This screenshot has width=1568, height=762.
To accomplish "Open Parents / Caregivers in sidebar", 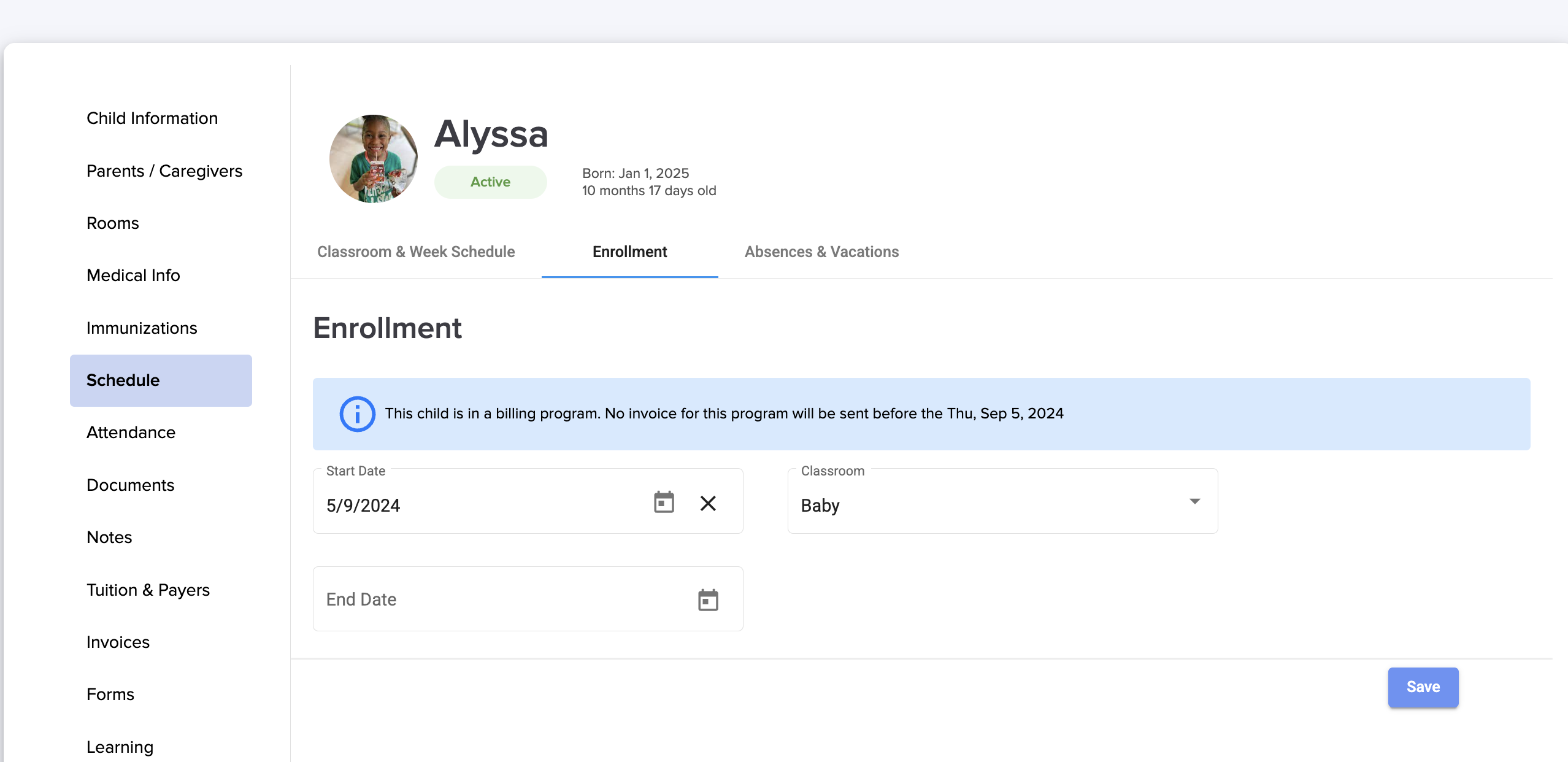I will [x=164, y=171].
